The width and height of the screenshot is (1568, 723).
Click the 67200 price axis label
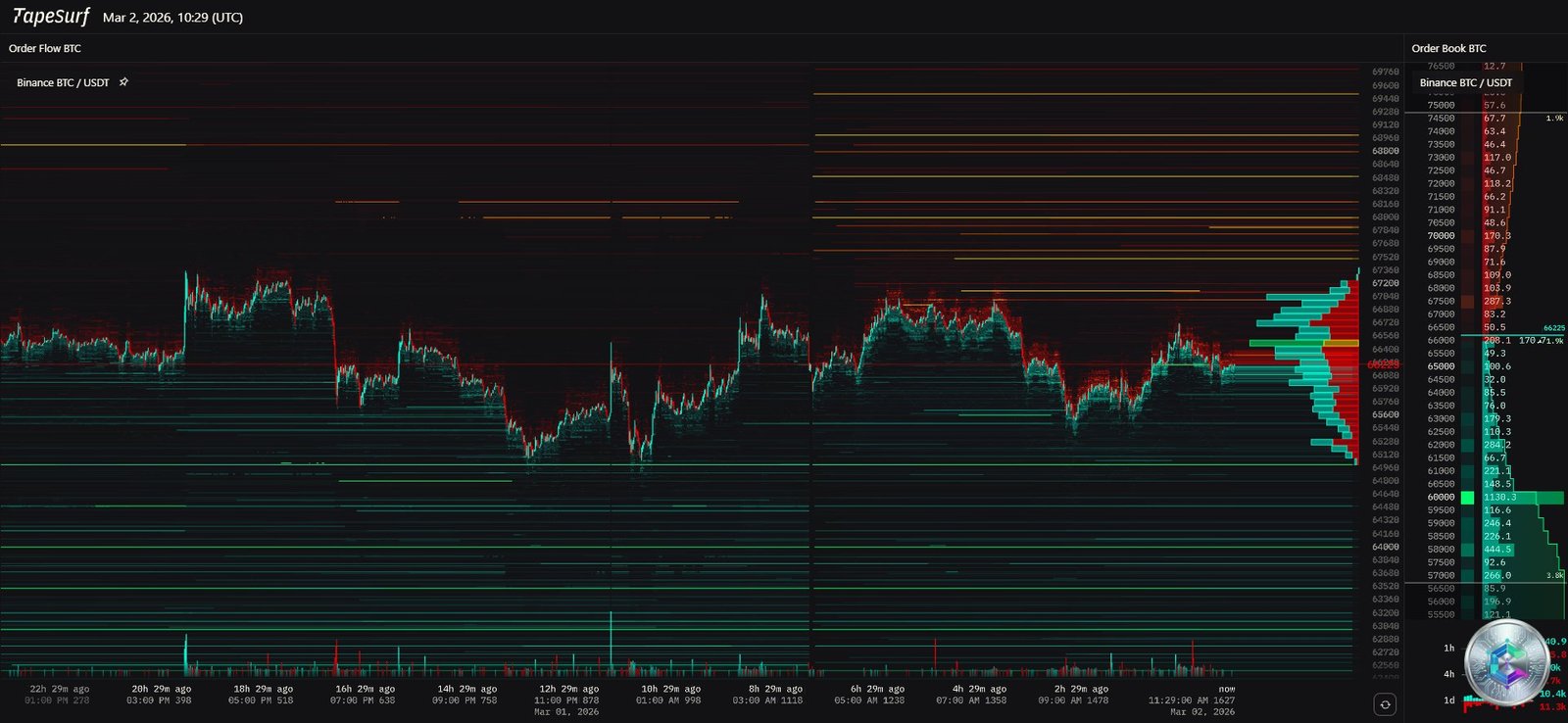point(1386,283)
